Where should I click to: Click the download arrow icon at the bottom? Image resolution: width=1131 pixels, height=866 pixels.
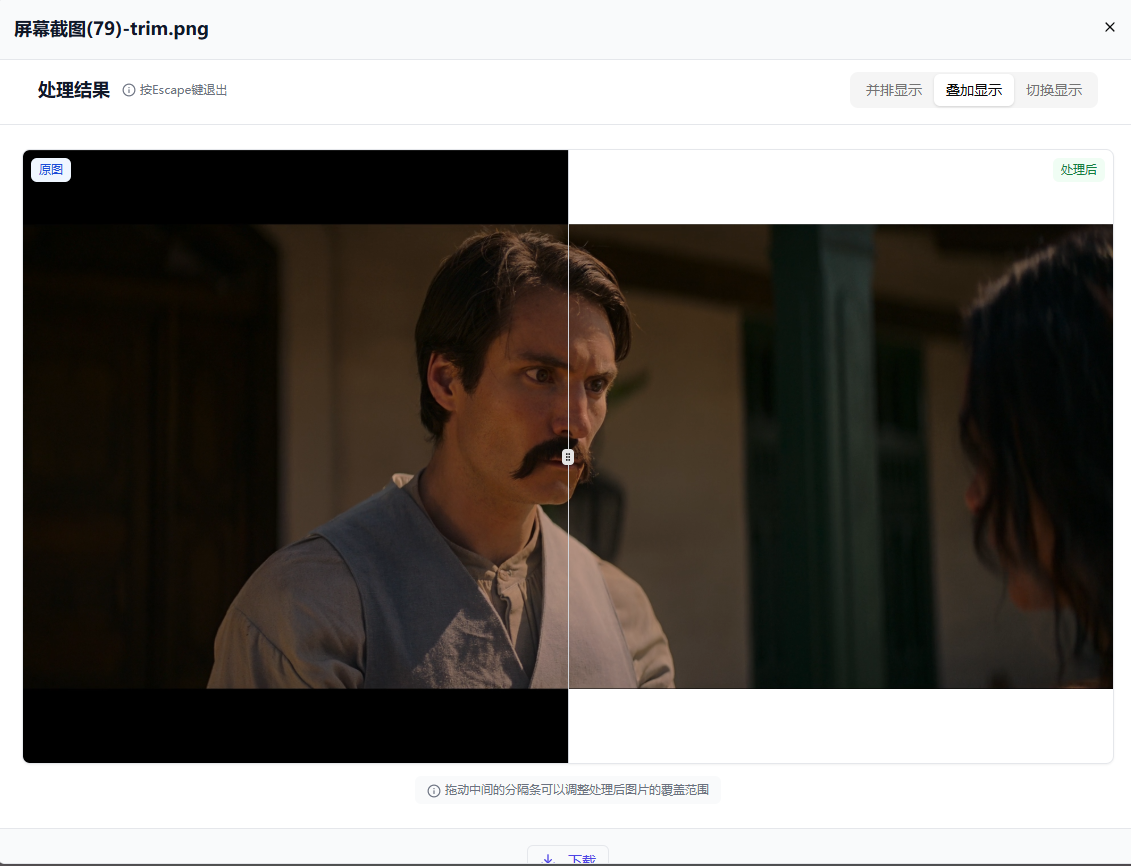point(547,859)
